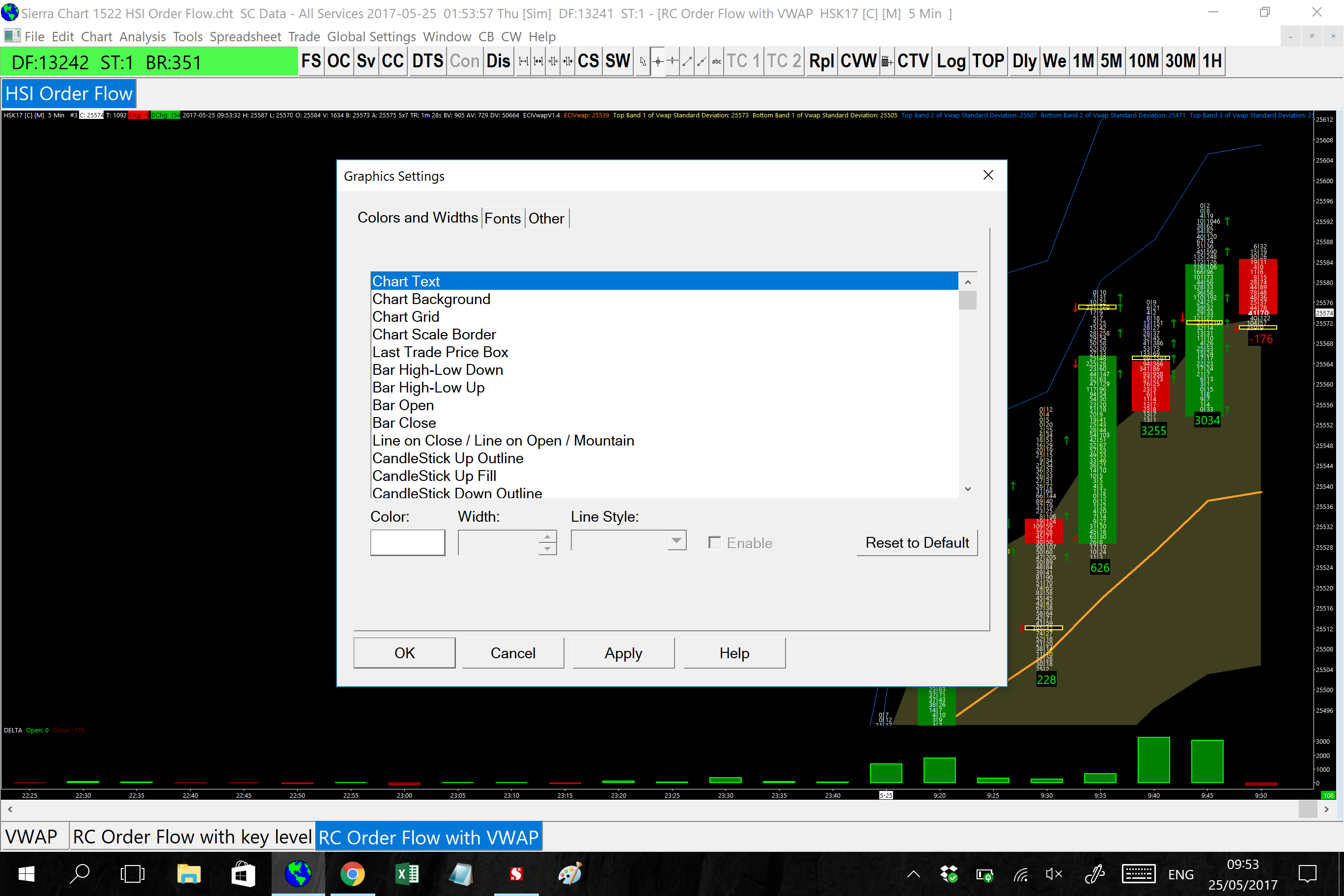Select the line drawing tool
1344x896 pixels.
[x=687, y=61]
